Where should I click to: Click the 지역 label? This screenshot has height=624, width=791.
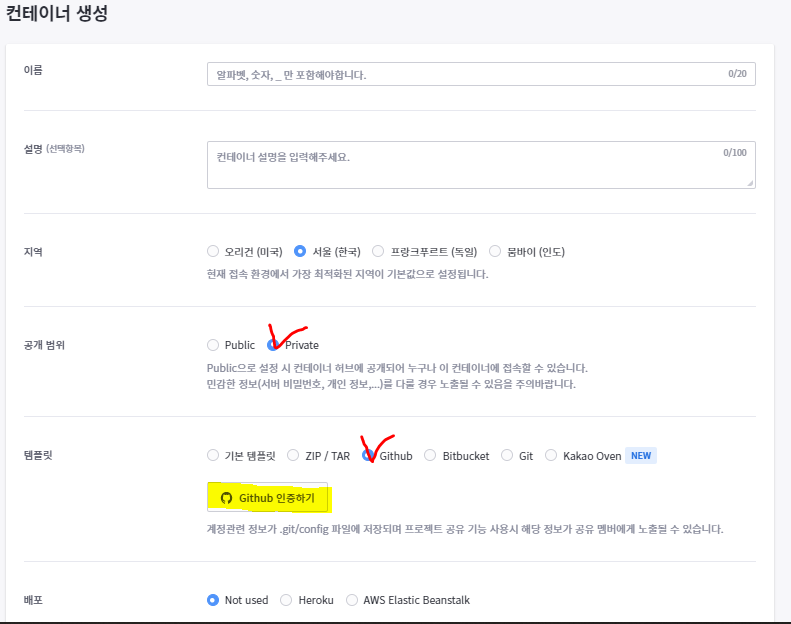[33, 251]
